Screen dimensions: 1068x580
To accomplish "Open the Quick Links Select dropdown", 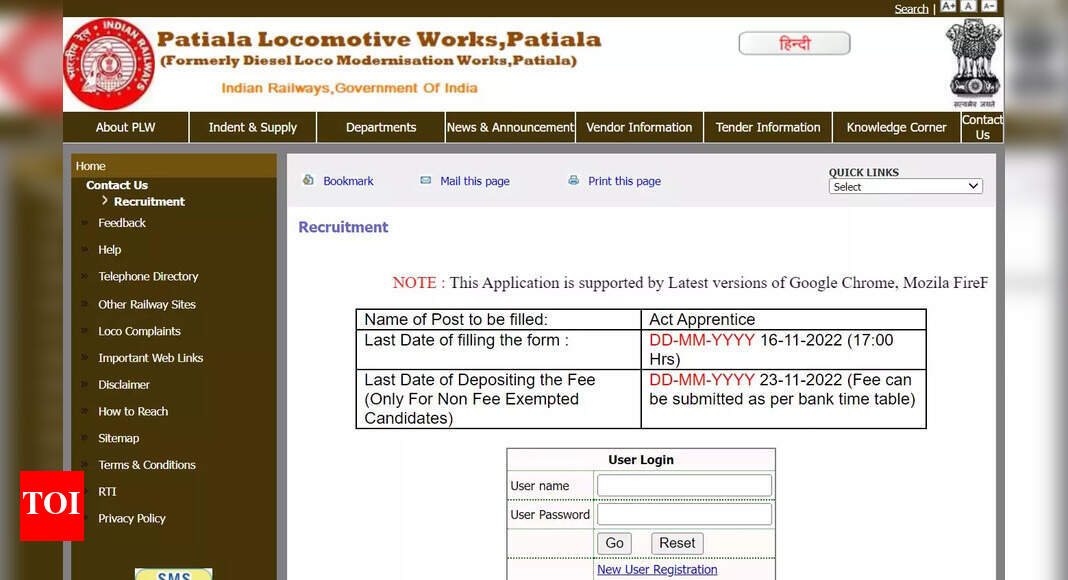I will pyautogui.click(x=904, y=186).
